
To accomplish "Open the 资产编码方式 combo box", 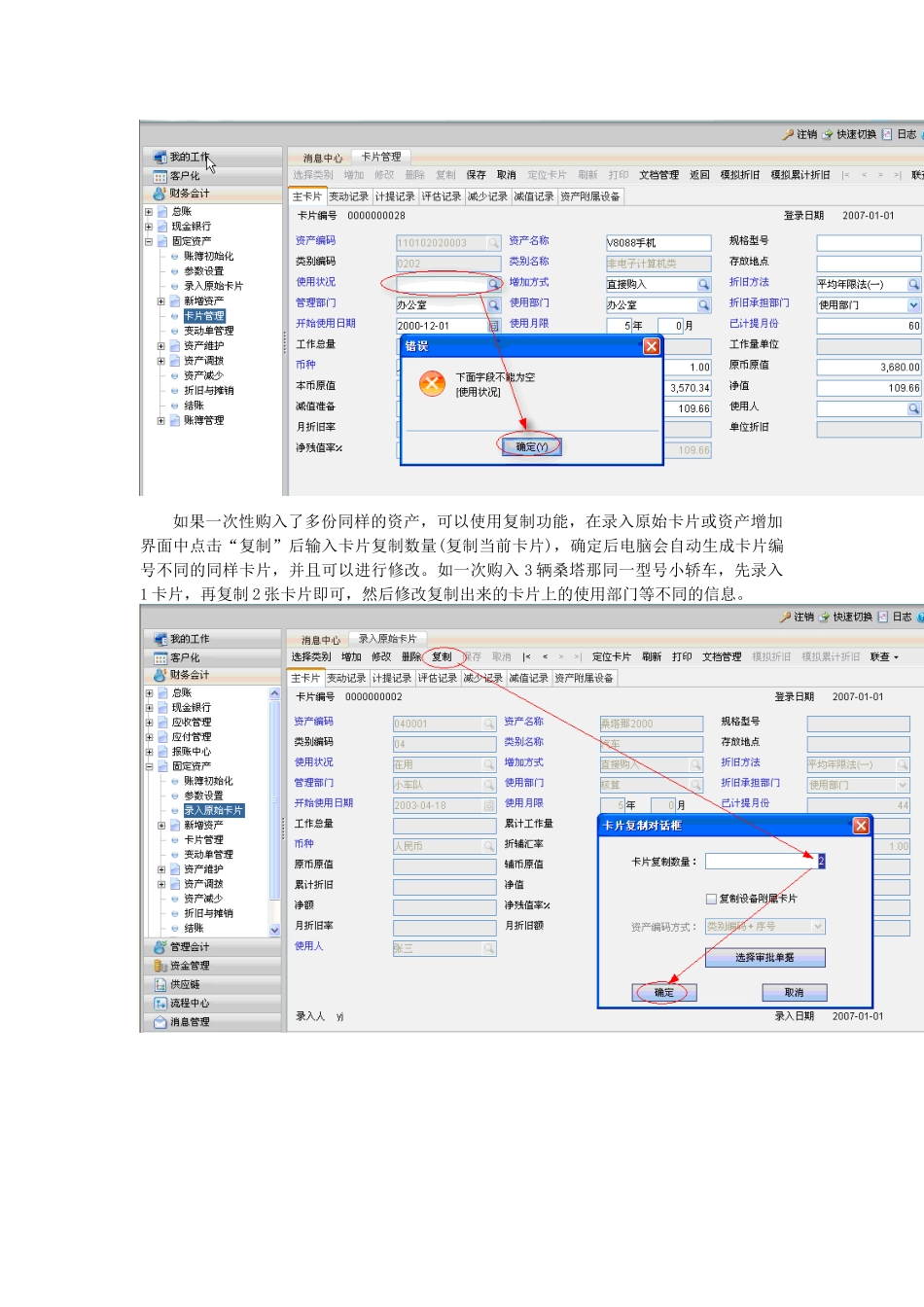I will pyautogui.click(x=765, y=927).
